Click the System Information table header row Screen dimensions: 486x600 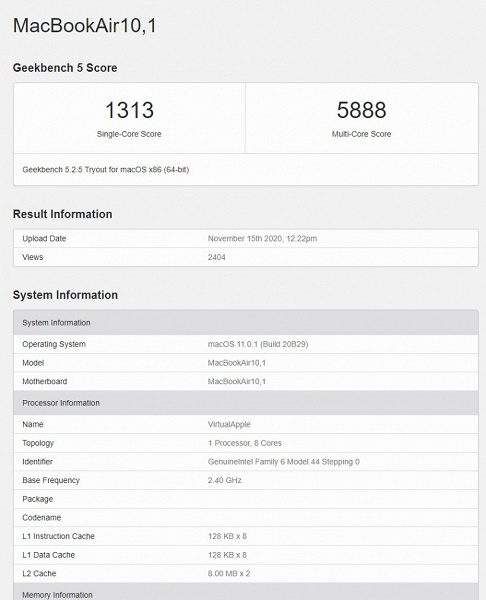246,323
